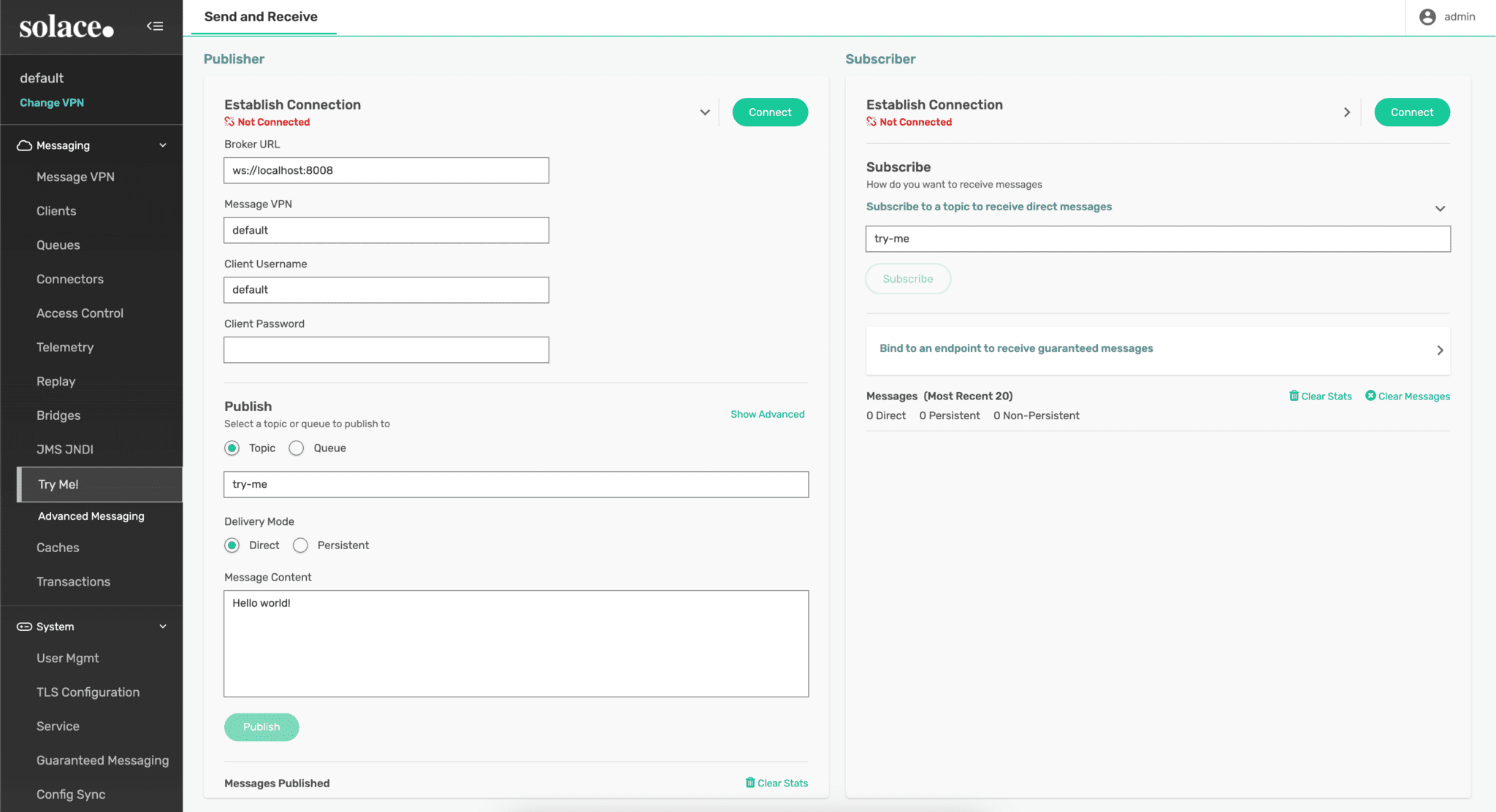Viewport: 1496px width, 812px height.
Task: Select Persistent delivery mode
Action: click(300, 545)
